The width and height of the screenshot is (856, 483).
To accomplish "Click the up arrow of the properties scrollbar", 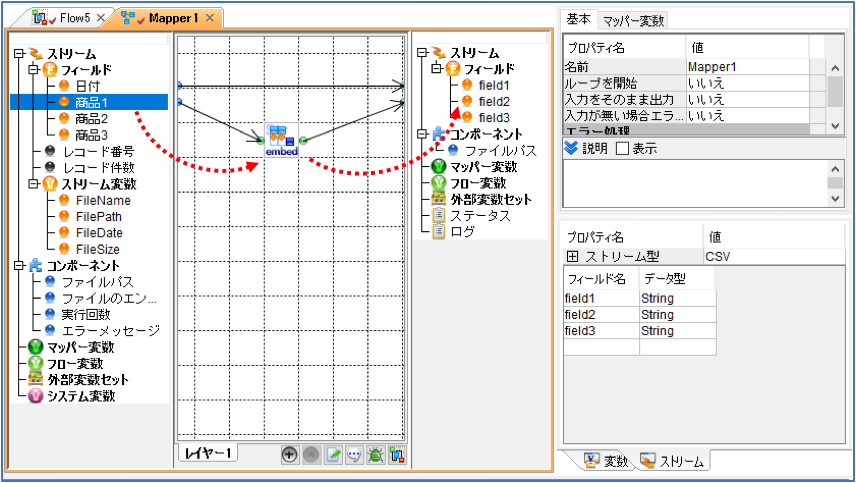I will click(x=835, y=68).
